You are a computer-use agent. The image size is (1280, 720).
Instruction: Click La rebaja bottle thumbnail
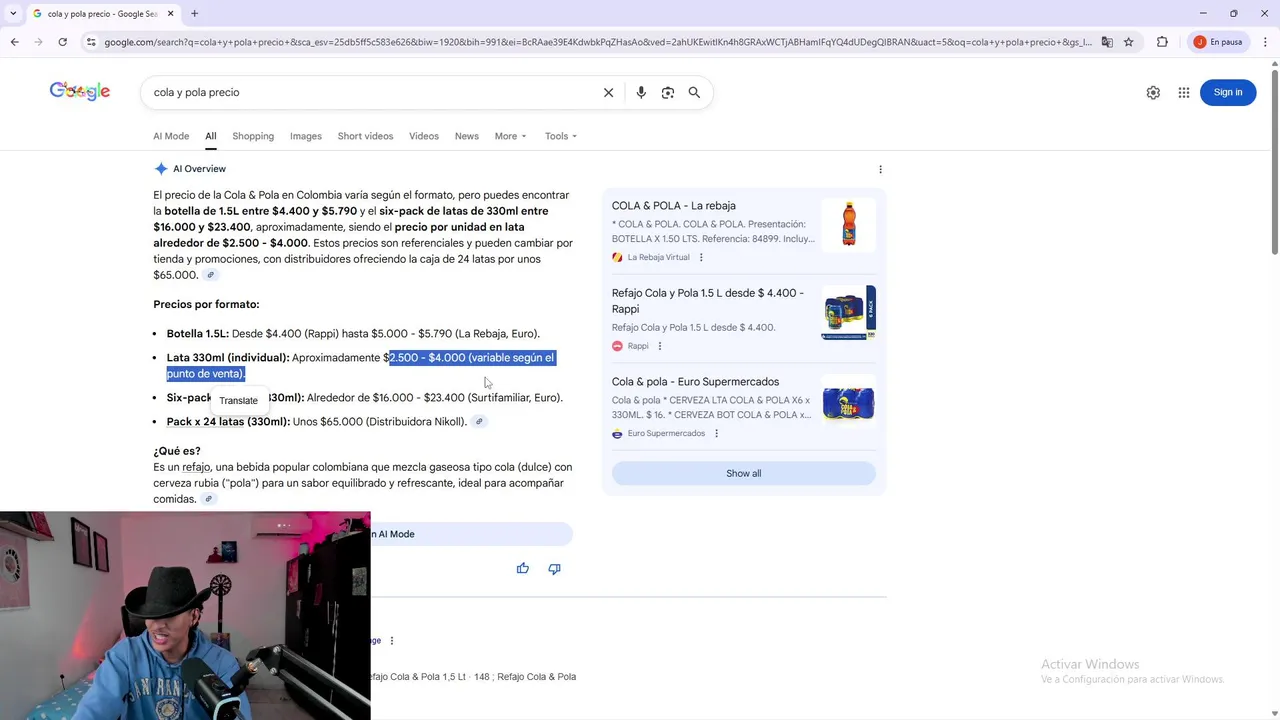coord(849,224)
